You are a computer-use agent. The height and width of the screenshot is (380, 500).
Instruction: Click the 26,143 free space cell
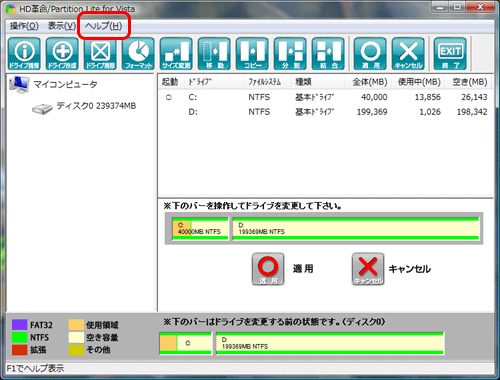point(474,97)
